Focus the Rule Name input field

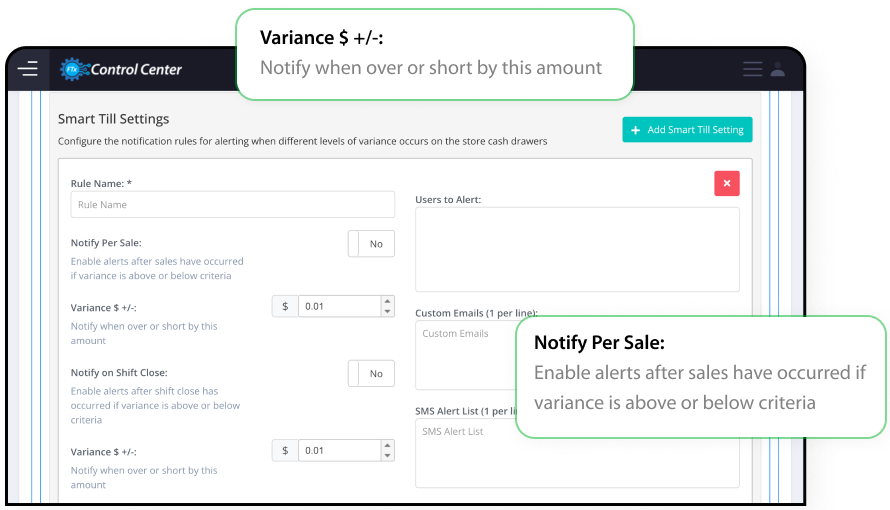click(233, 204)
